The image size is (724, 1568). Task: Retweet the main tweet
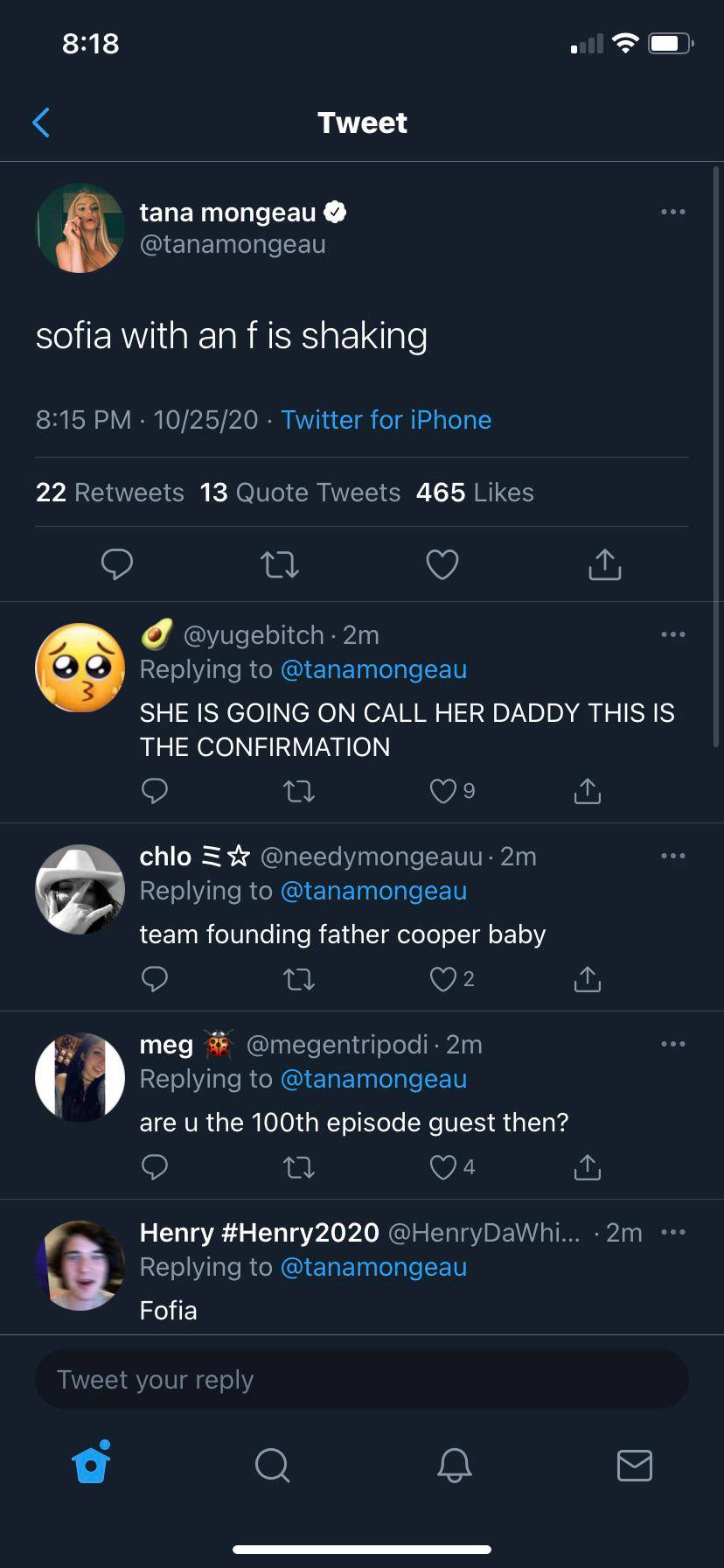[x=280, y=564]
